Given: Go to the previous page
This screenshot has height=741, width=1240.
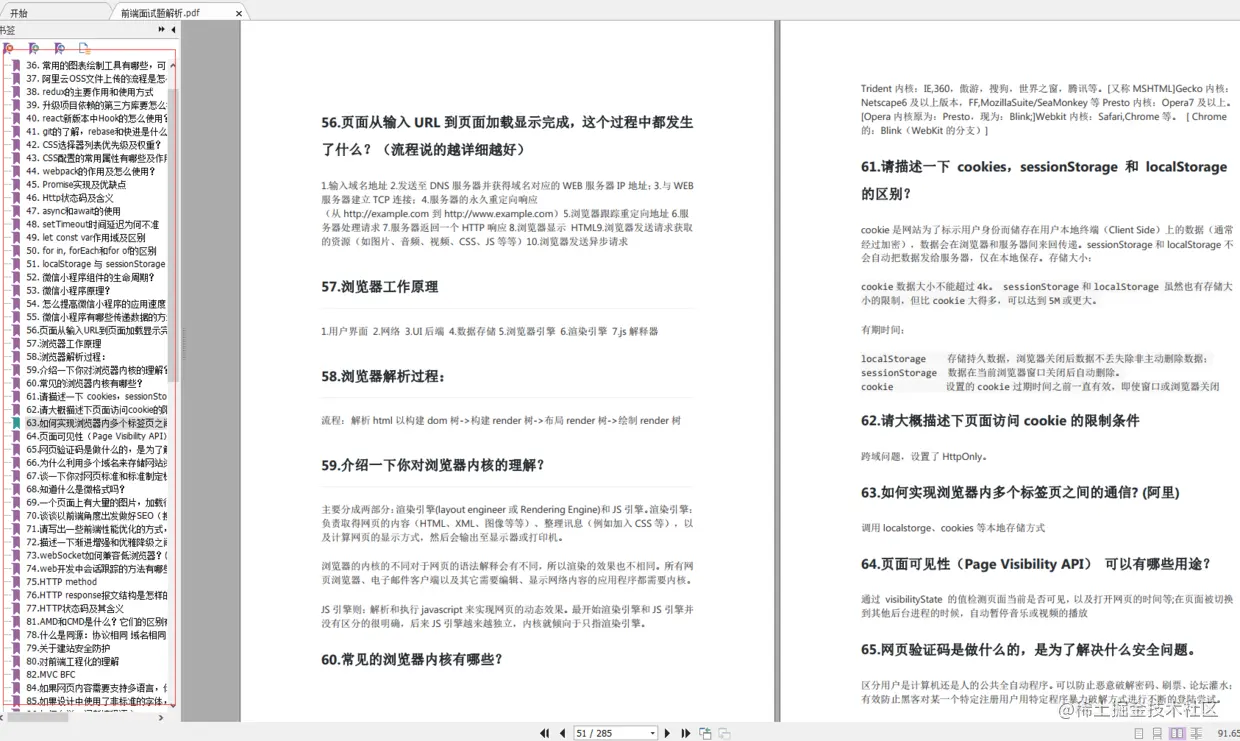Looking at the screenshot, I should click(x=562, y=733).
